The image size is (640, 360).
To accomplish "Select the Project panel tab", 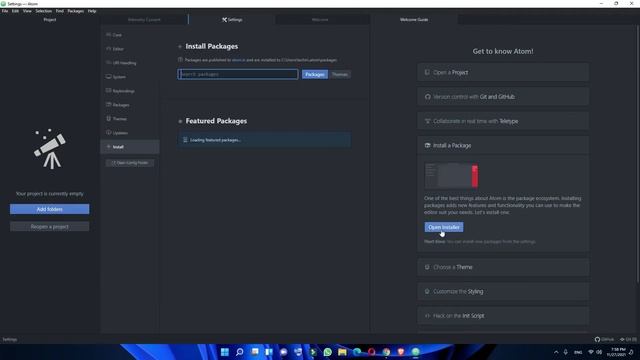I will click(50, 20).
